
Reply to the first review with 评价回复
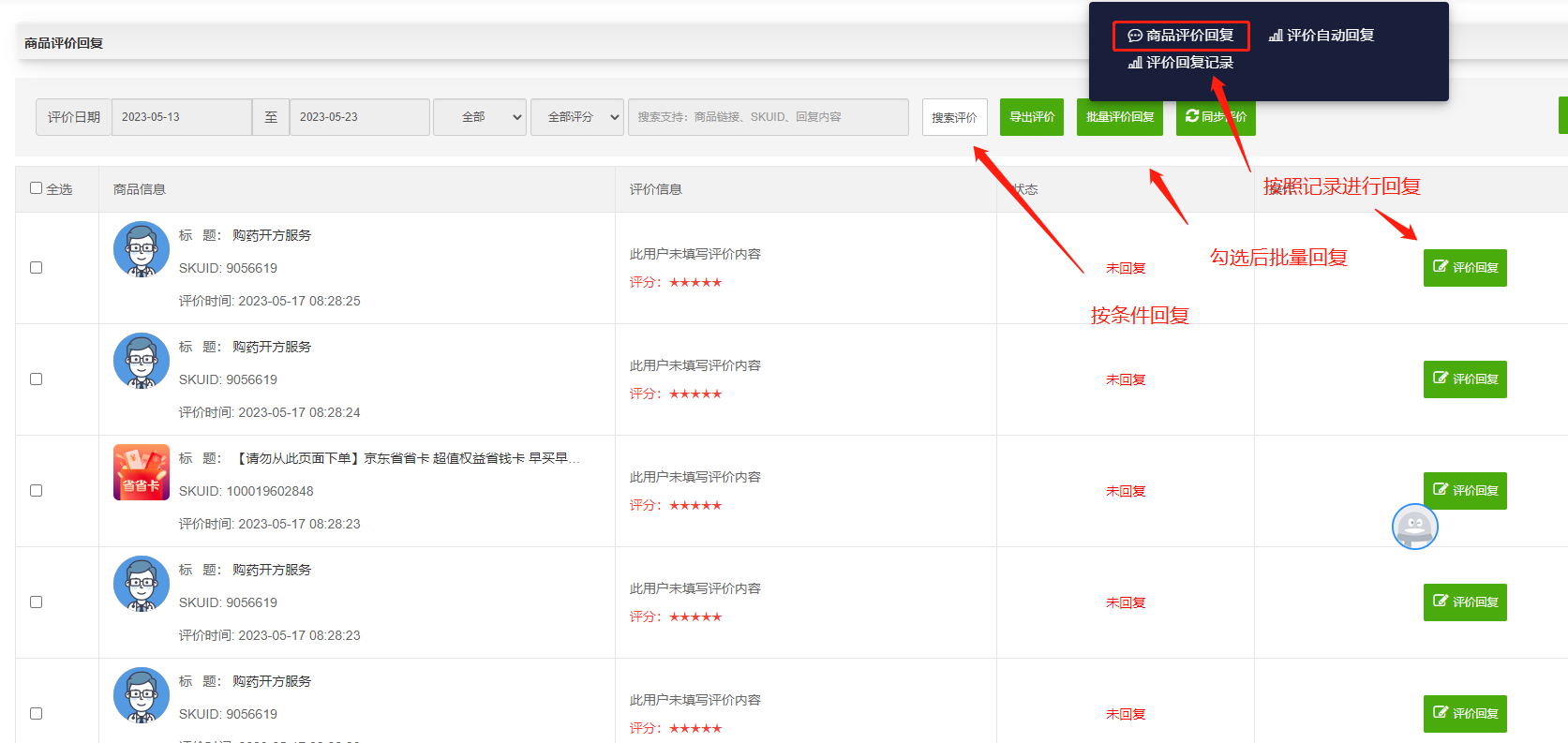1464,268
